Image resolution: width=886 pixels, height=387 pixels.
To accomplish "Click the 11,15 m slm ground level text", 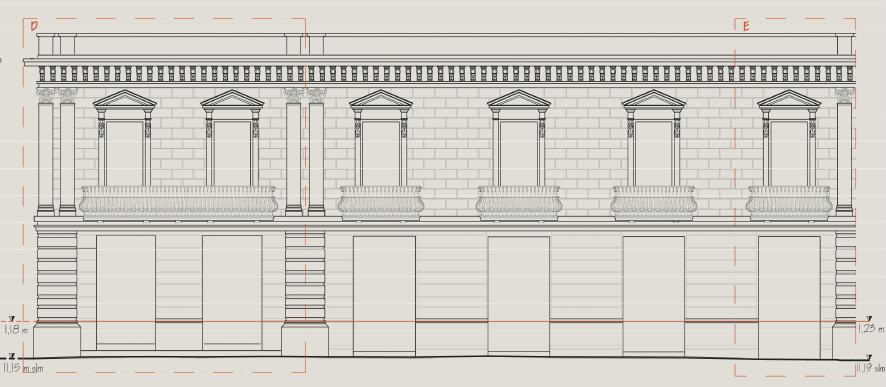I will point(23,368).
